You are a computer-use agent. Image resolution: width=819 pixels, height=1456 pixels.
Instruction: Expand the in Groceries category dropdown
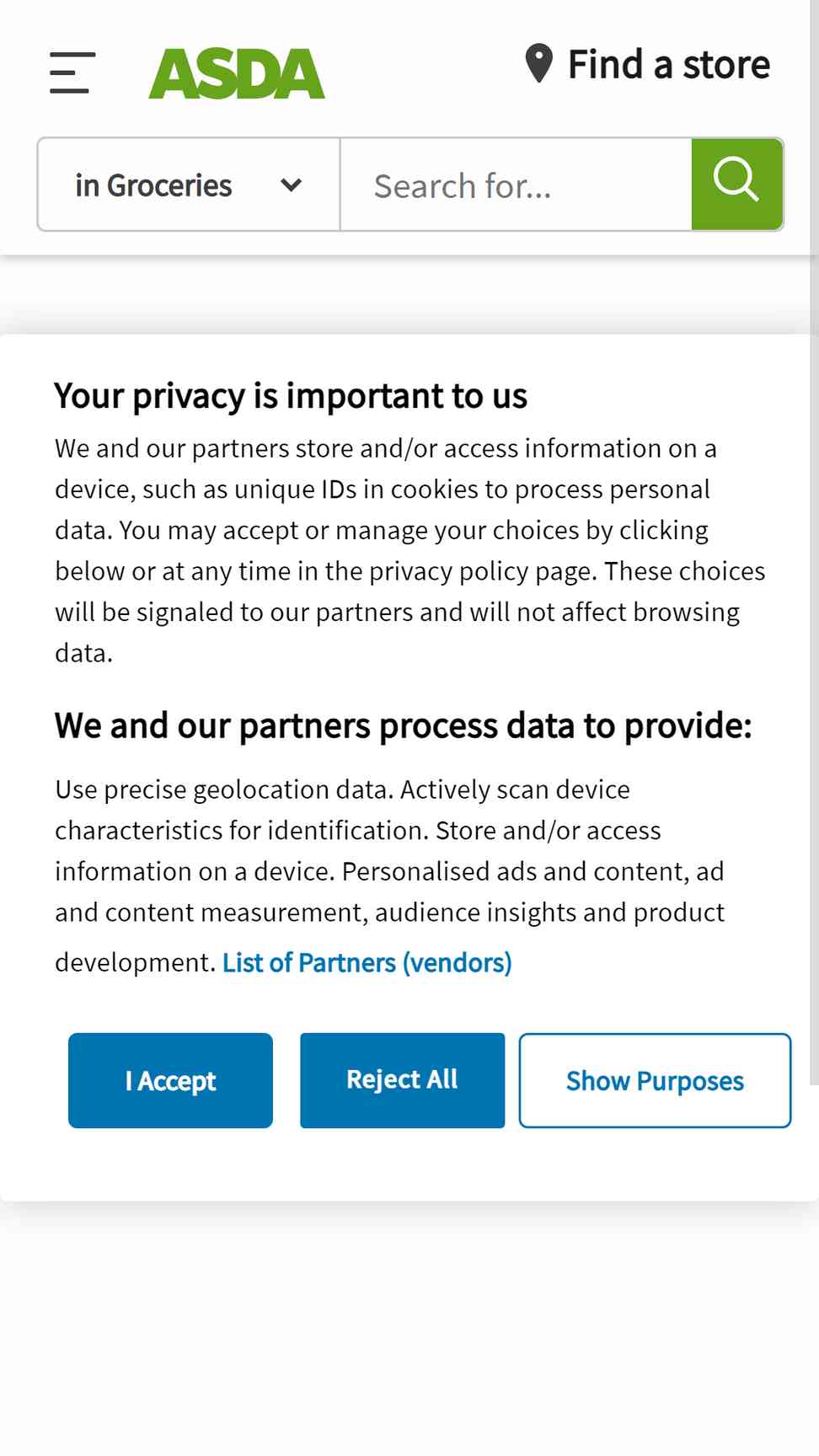point(189,185)
